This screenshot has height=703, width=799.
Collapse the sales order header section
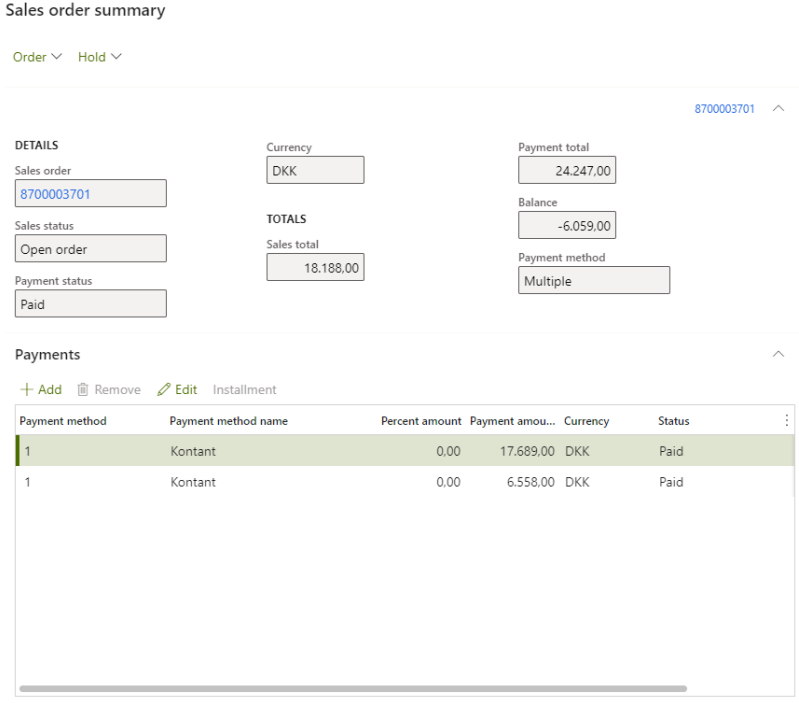[x=779, y=109]
